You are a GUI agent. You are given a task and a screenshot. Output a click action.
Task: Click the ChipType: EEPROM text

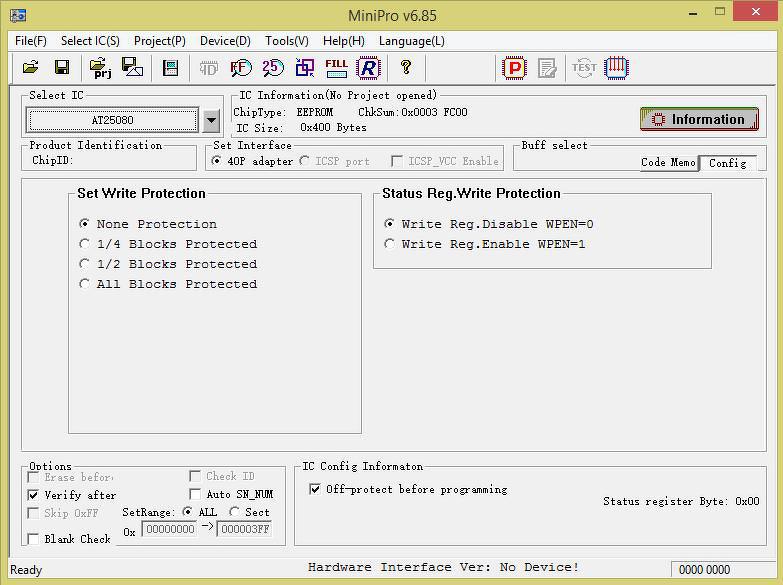pos(283,112)
